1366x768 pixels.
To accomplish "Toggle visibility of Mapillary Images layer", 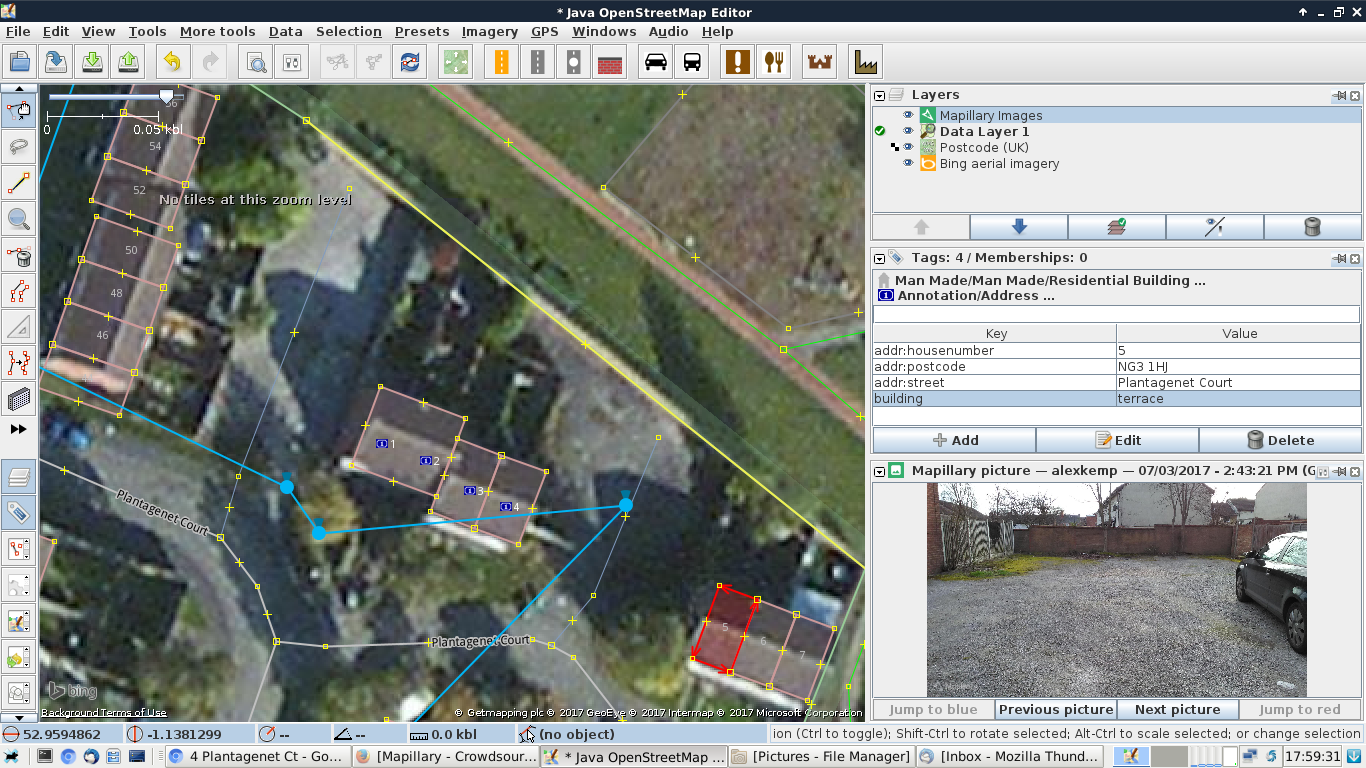I will pyautogui.click(x=908, y=116).
